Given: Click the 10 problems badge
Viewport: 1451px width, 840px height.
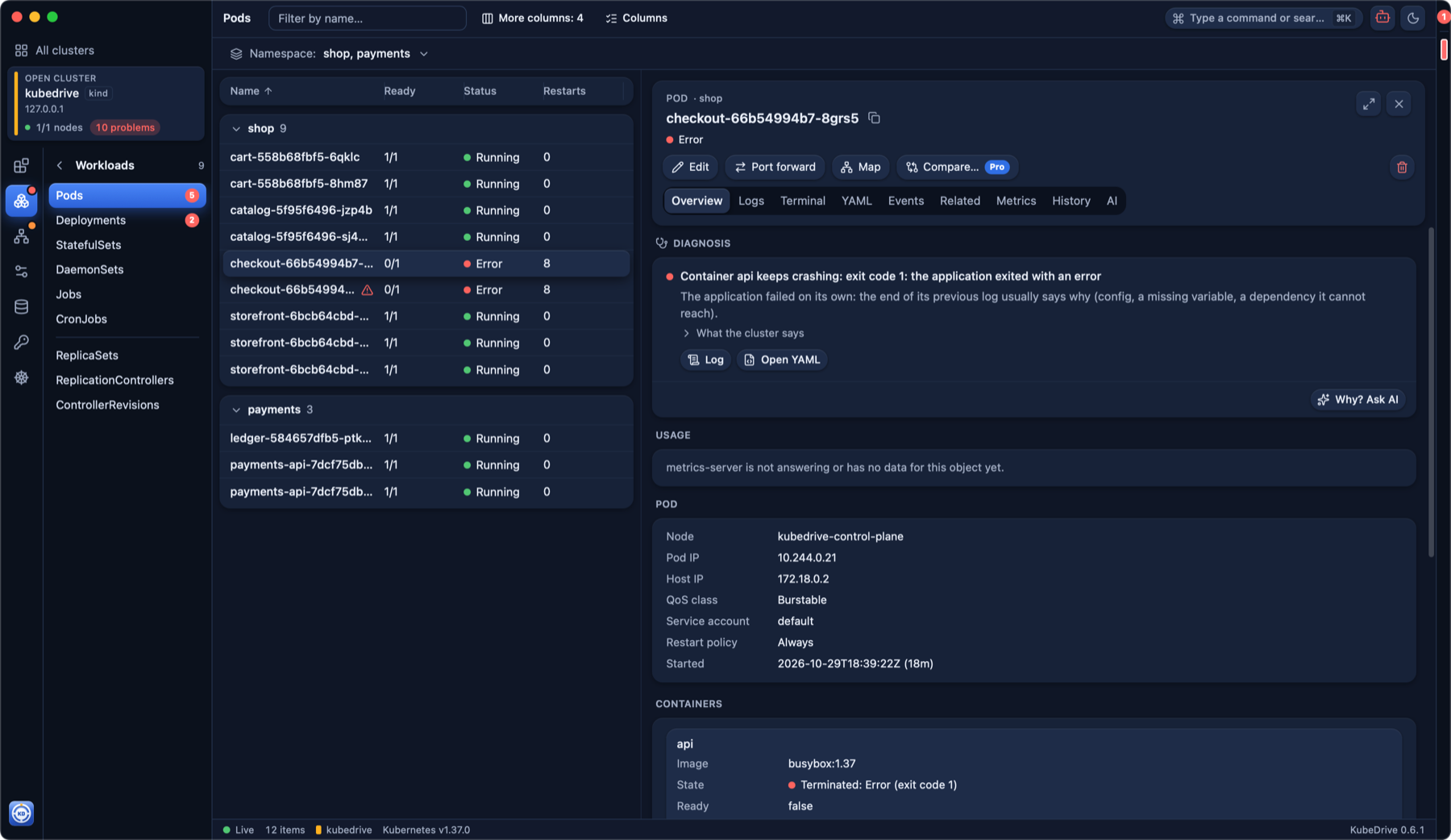Looking at the screenshot, I should point(125,127).
